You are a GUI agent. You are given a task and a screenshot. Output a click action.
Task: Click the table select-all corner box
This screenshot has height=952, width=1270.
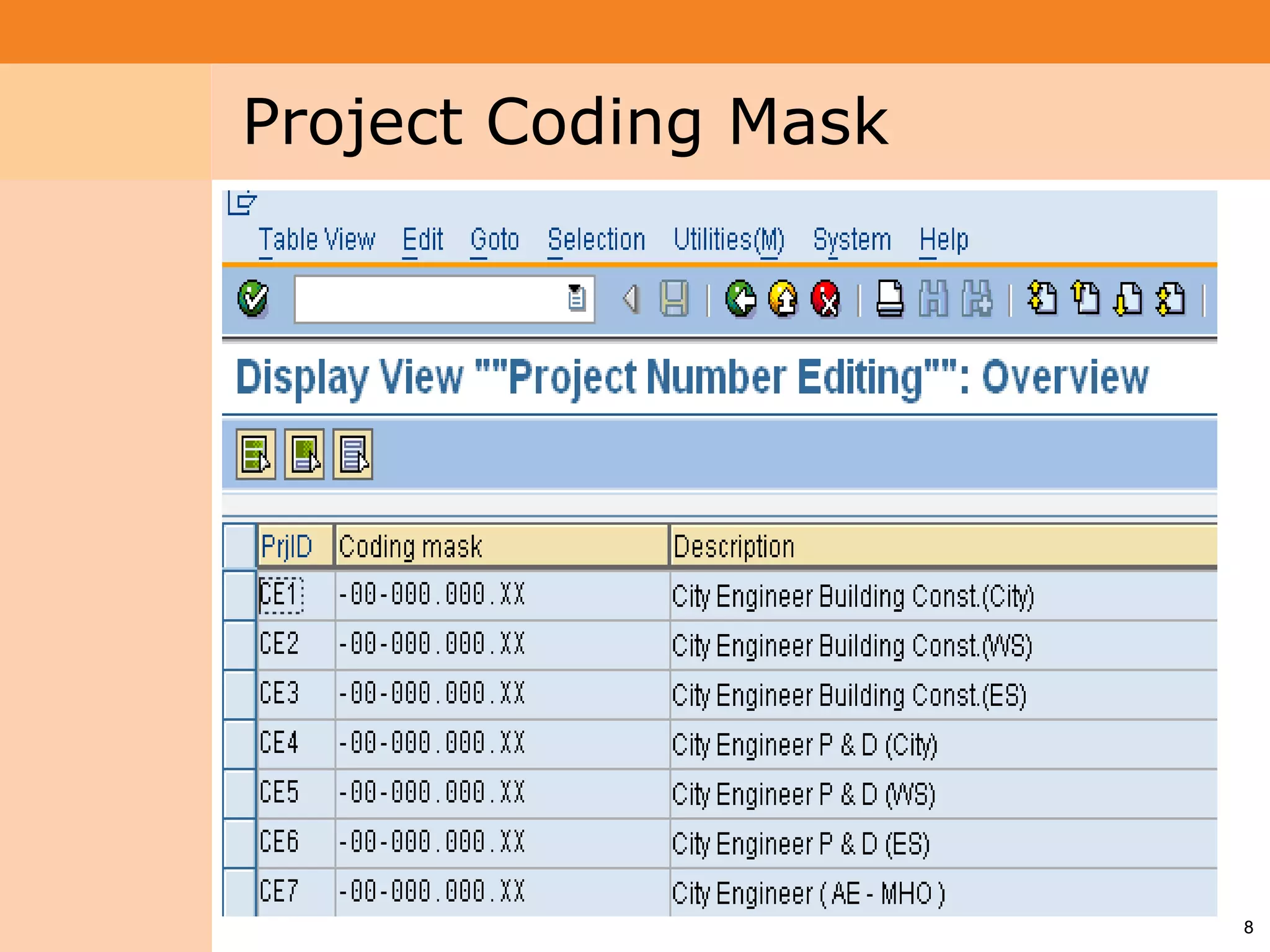239,546
